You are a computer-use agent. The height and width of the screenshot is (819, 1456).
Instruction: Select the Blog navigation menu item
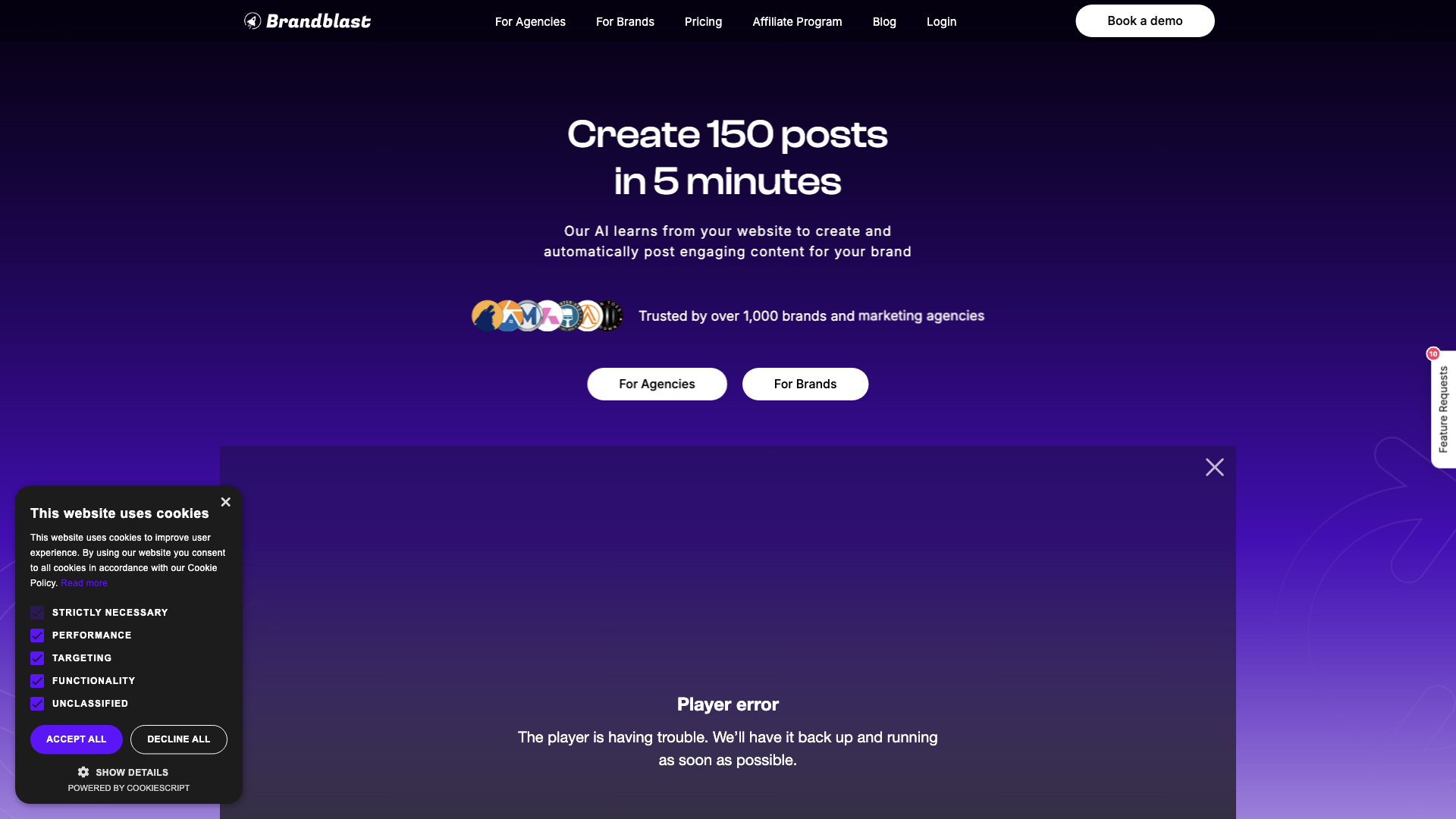tap(884, 22)
